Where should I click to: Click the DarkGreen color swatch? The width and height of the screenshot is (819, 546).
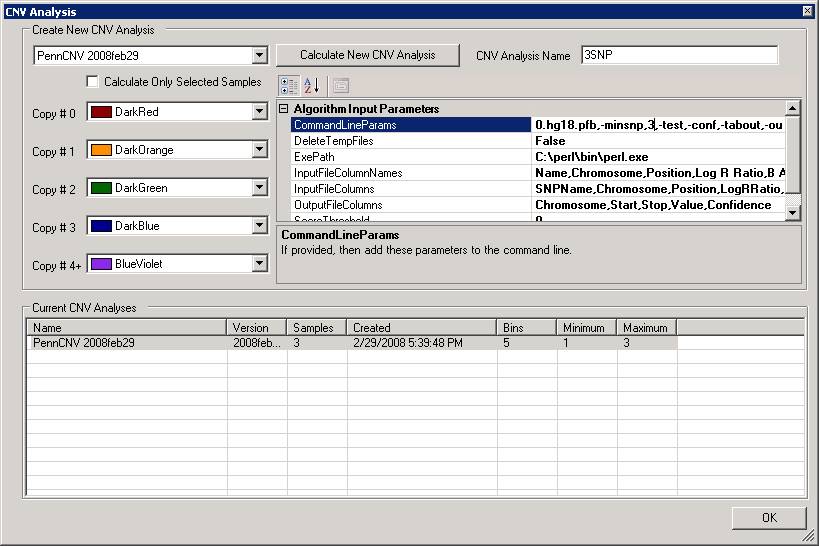101,188
